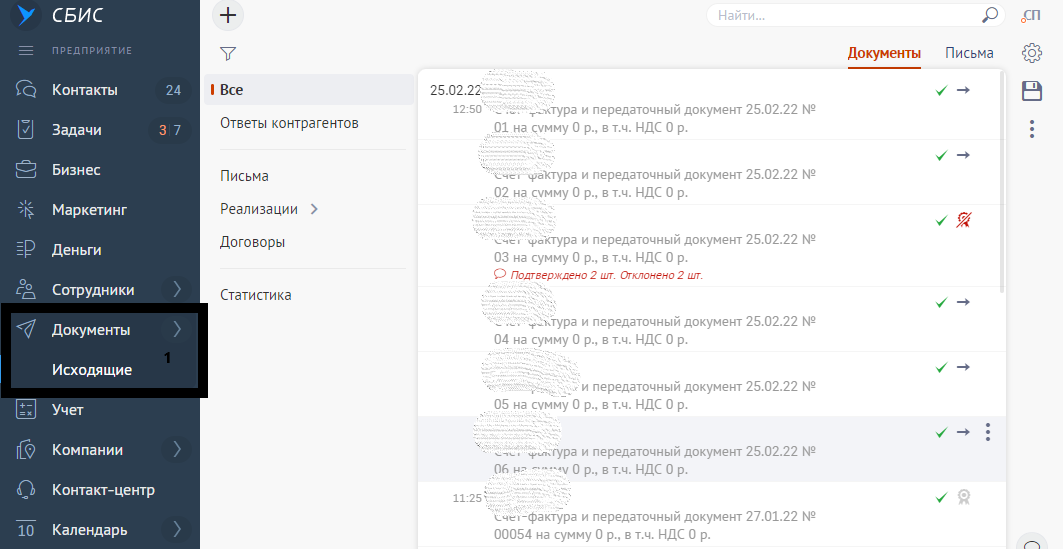The width and height of the screenshot is (1063, 549).
Task: Open the settings gear icon
Action: 1032,53
